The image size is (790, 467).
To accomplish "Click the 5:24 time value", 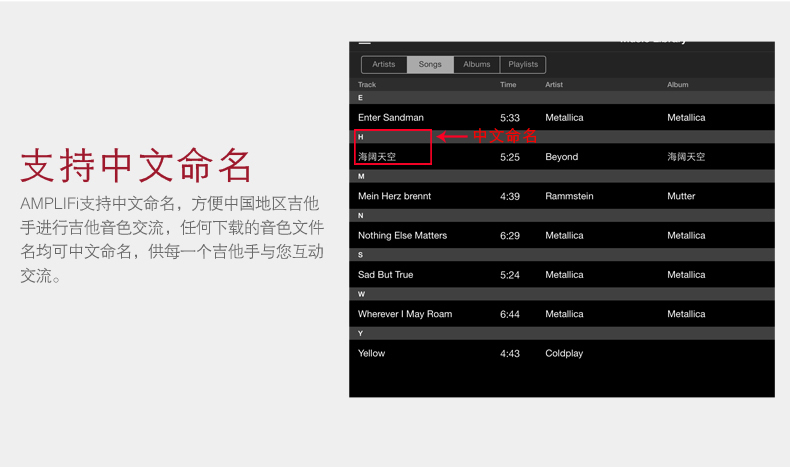I will click(x=510, y=275).
